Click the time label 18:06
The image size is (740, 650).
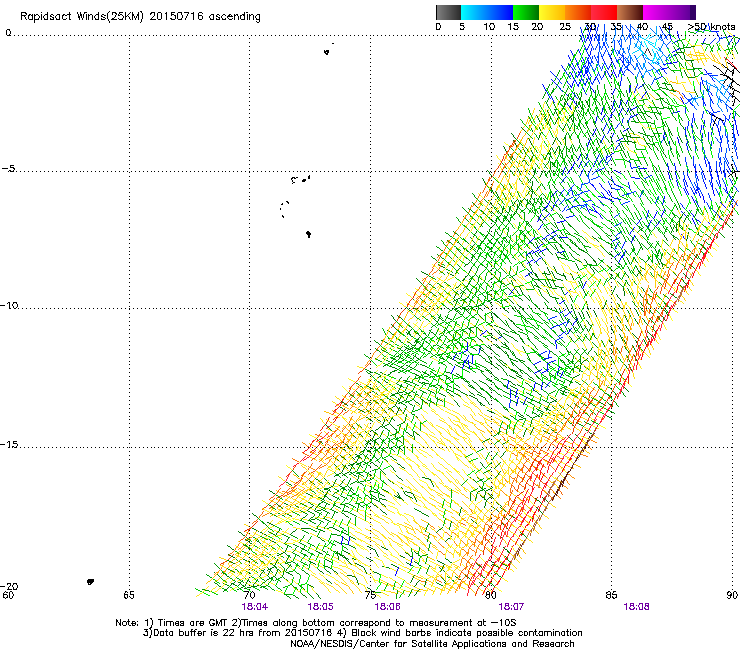coord(387,607)
